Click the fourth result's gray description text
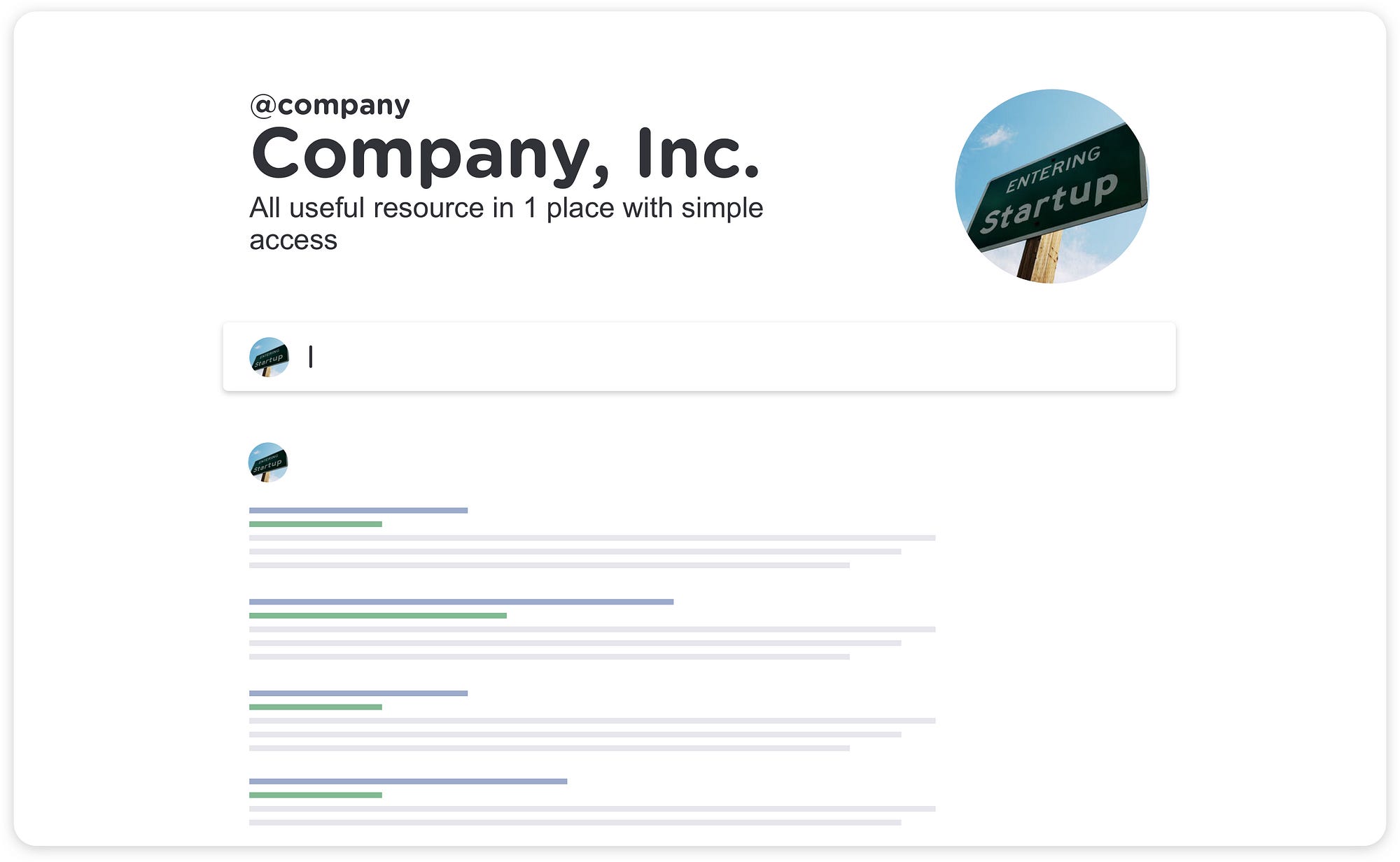Viewport: 1400px width, 862px height. point(592,816)
